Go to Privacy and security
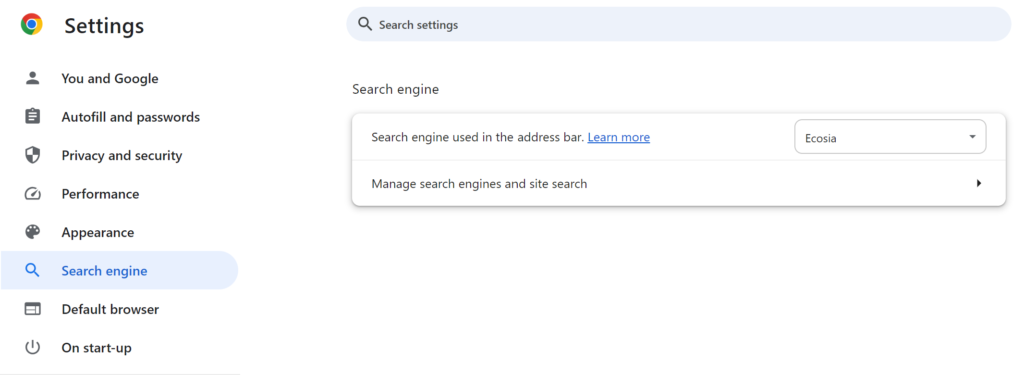 tap(120, 155)
